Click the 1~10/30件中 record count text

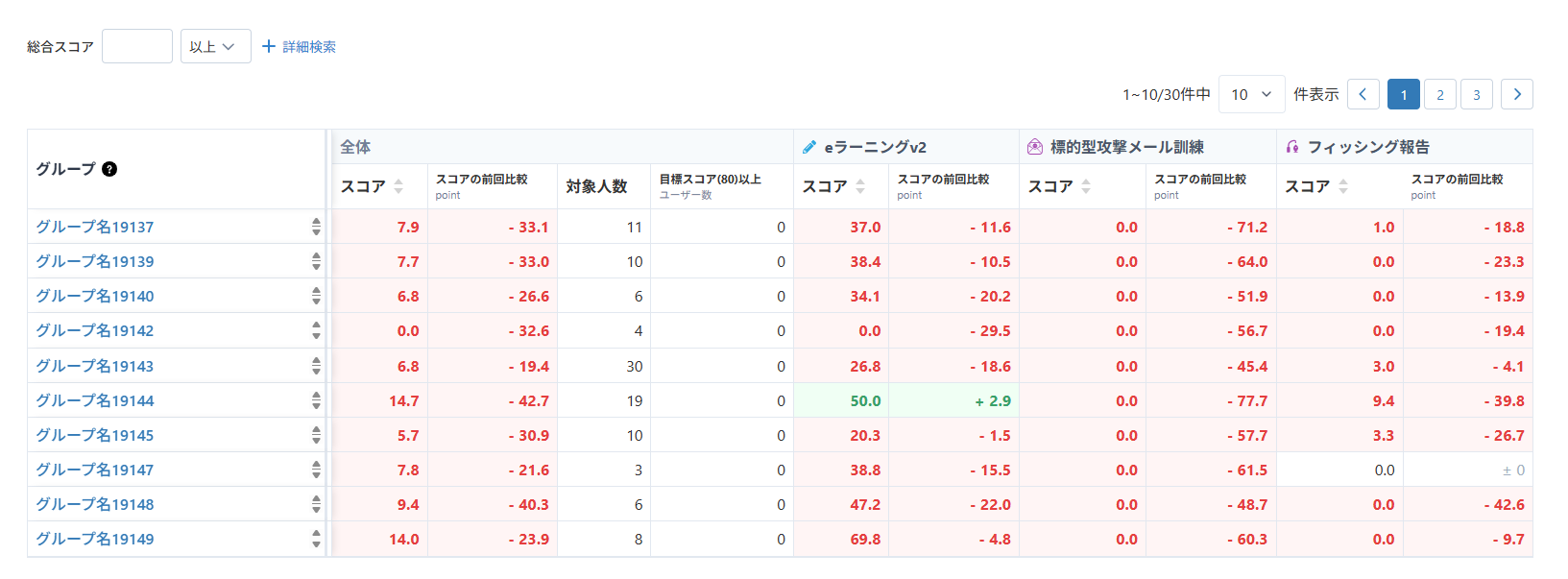[x=1166, y=94]
